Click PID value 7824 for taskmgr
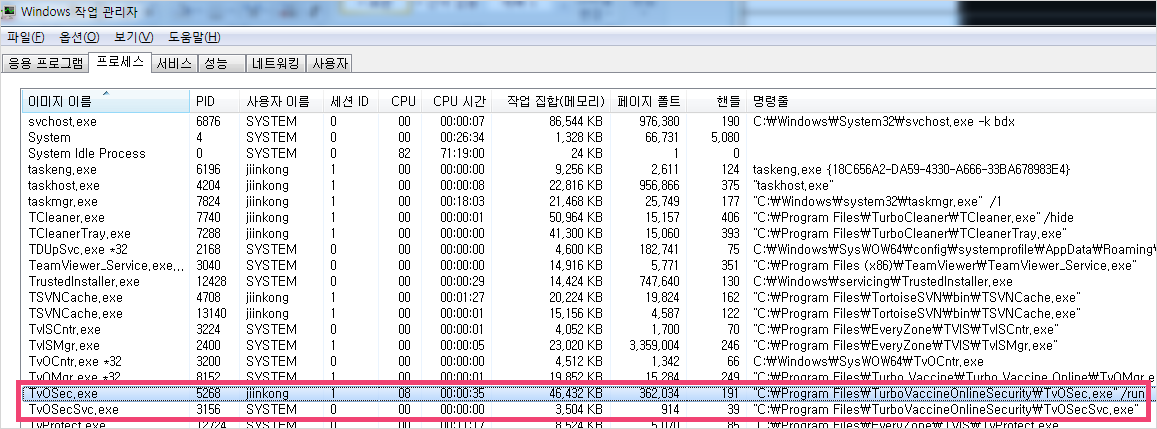Image resolution: width=1157 pixels, height=429 pixels. (208, 202)
